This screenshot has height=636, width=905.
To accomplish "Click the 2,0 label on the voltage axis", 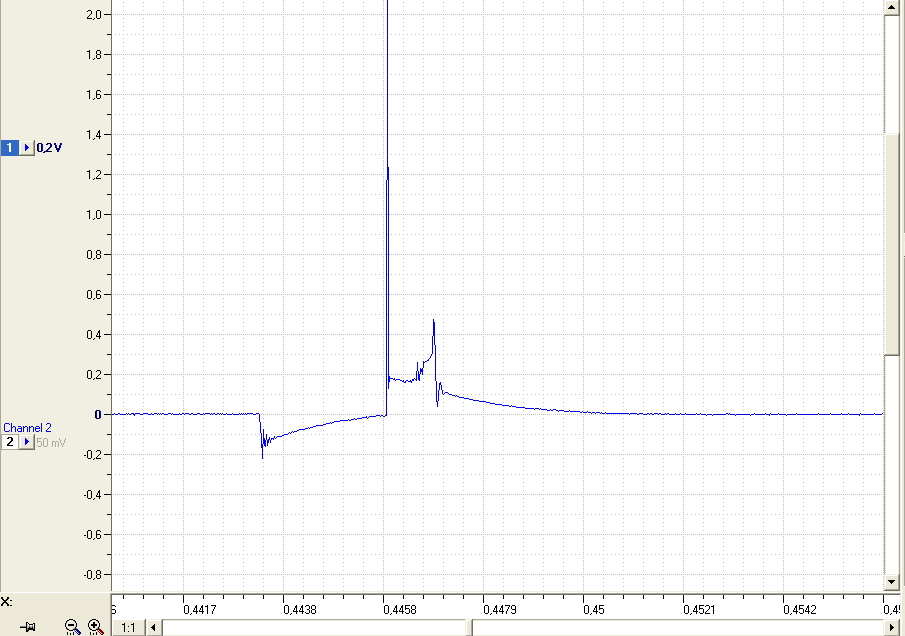I will tap(94, 14).
